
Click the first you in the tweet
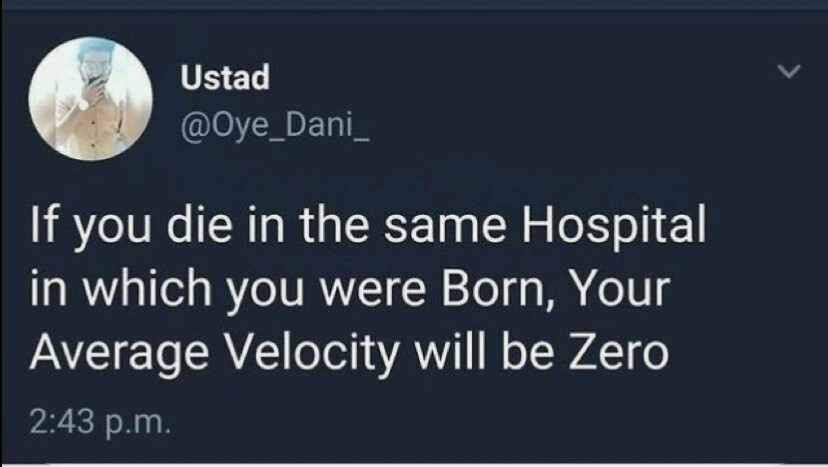coord(110,230)
